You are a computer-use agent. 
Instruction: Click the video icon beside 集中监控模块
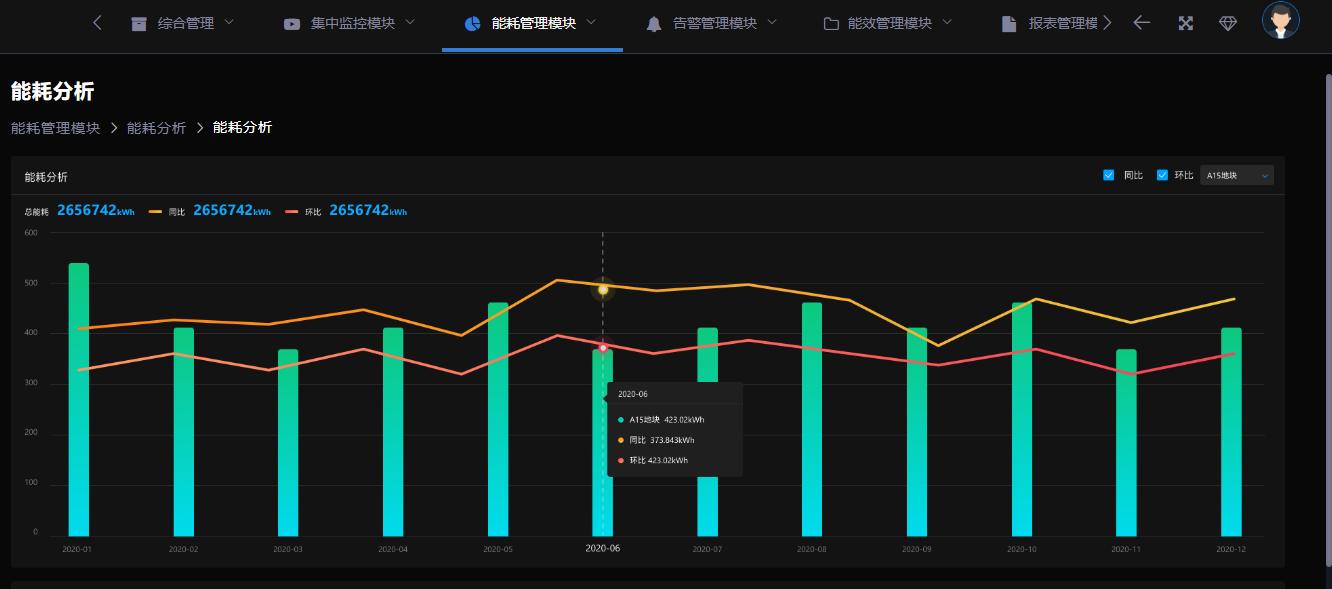[292, 23]
